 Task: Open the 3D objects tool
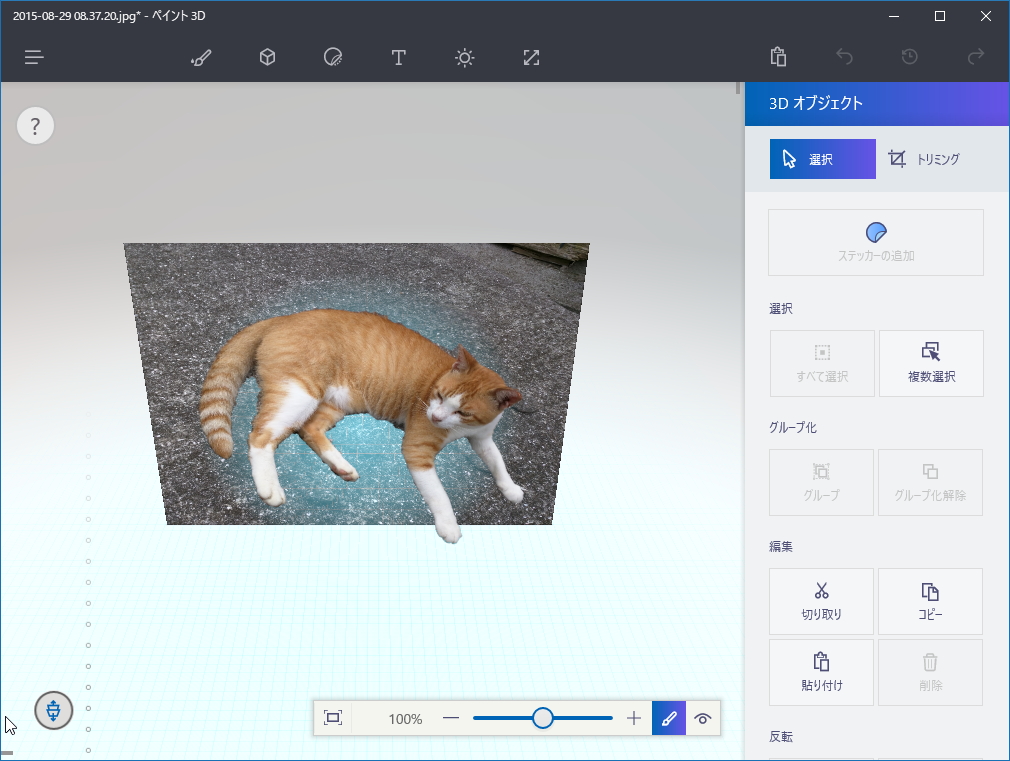click(x=267, y=57)
